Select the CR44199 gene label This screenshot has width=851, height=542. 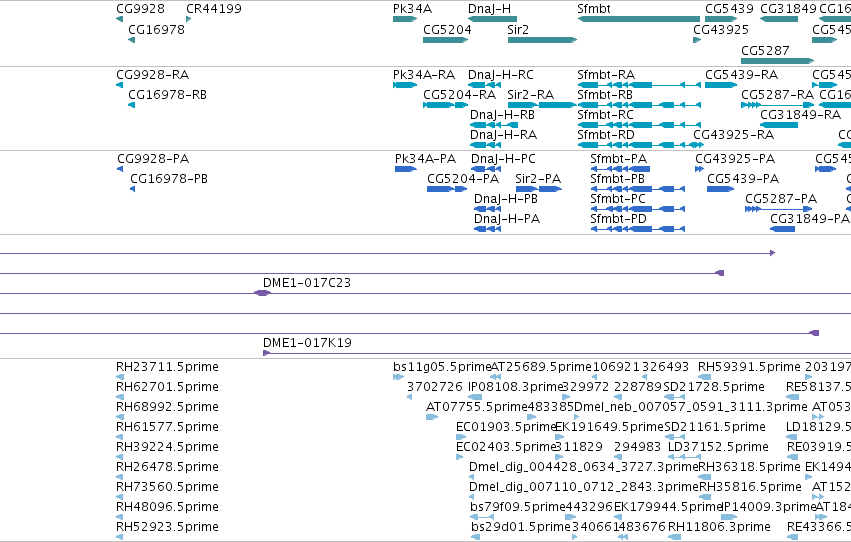click(214, 9)
